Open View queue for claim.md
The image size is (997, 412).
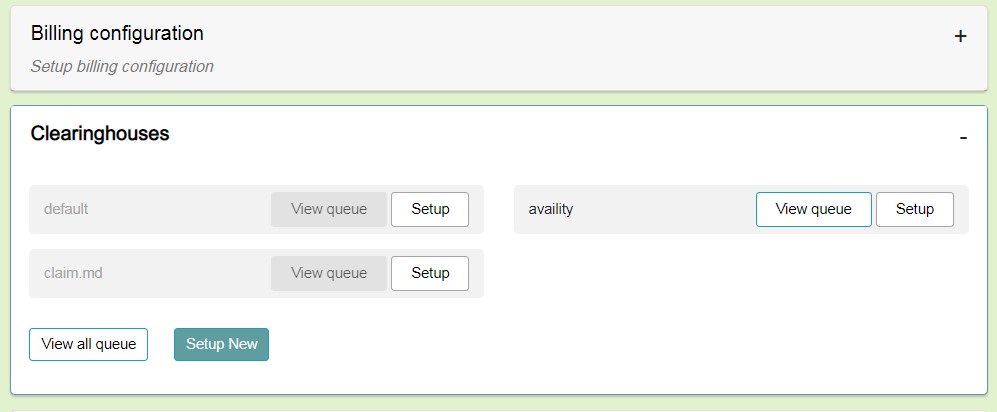tap(328, 274)
